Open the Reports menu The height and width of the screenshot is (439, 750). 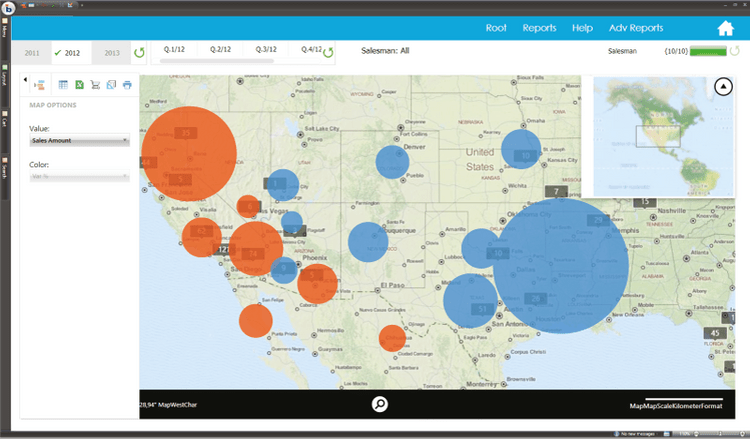(x=539, y=28)
